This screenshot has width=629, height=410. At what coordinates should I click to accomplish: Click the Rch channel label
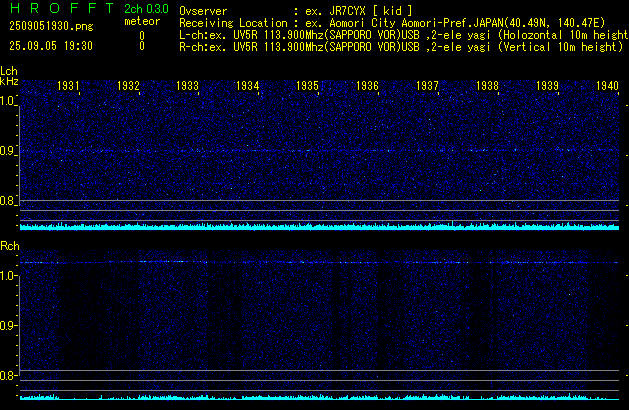point(10,246)
